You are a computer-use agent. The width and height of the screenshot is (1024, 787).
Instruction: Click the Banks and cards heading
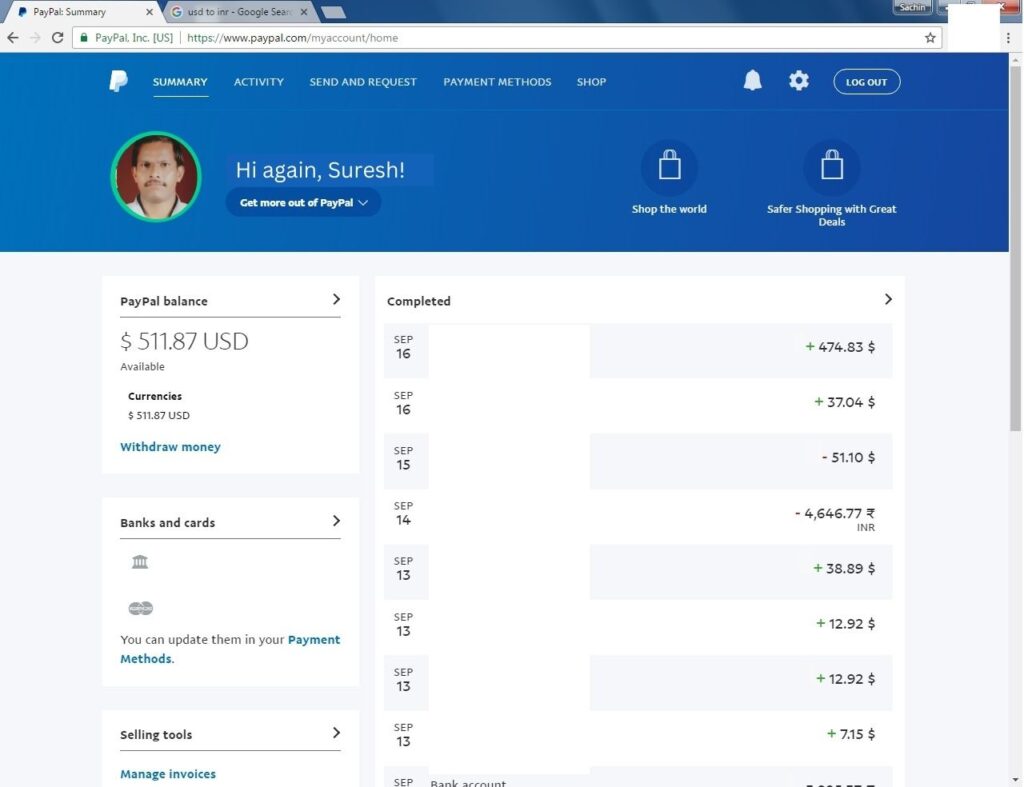click(x=167, y=522)
